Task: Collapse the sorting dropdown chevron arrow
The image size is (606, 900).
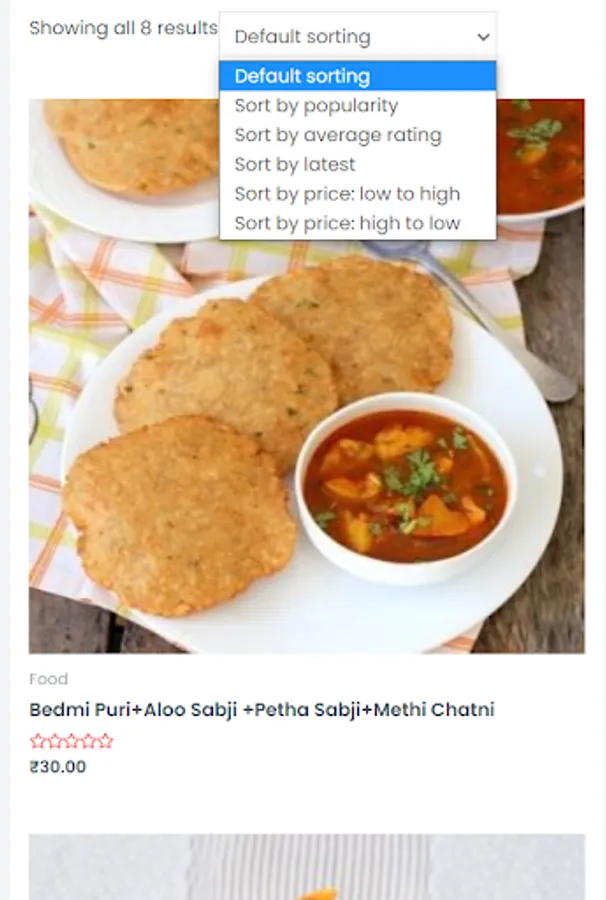Action: tap(483, 37)
